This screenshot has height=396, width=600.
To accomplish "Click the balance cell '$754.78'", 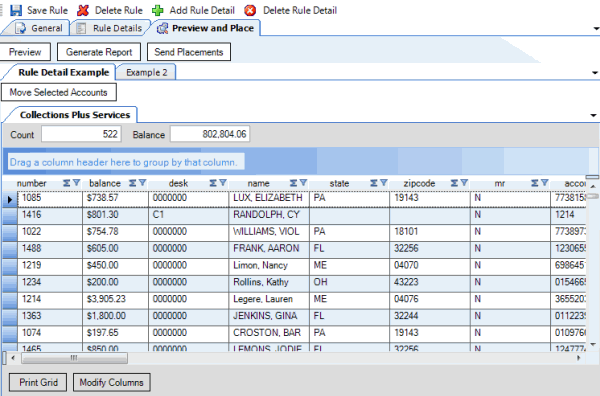I will [x=115, y=232].
